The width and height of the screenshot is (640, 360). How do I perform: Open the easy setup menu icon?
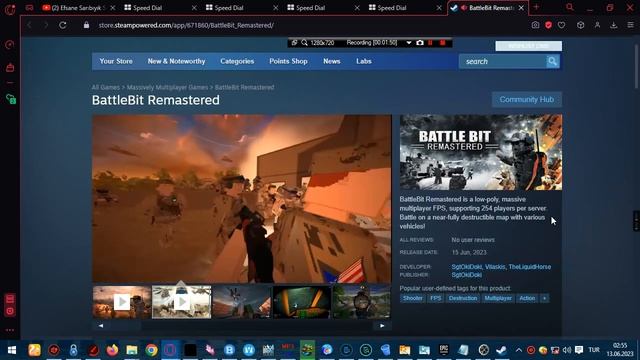pos(630,25)
